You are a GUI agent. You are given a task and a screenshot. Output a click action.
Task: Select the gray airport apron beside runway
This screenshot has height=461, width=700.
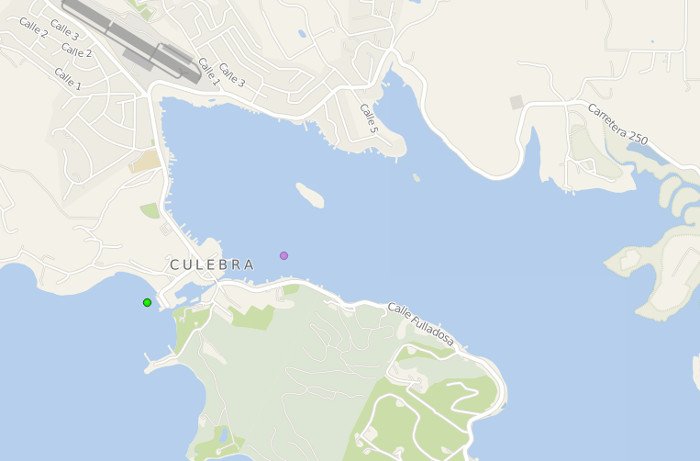click(138, 60)
